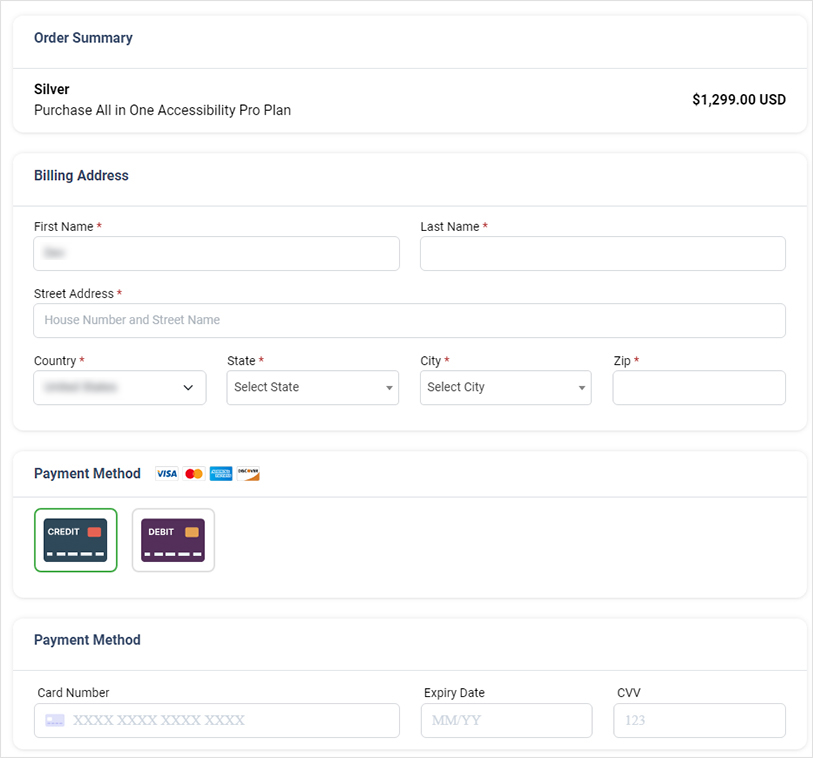
Task: Click the Mastercard logo
Action: click(193, 473)
